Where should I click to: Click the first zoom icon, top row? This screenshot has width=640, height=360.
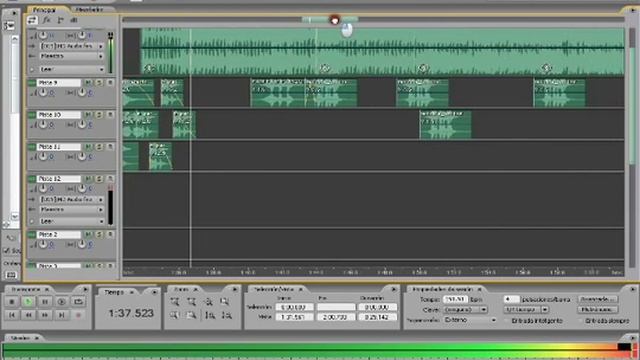(175, 302)
